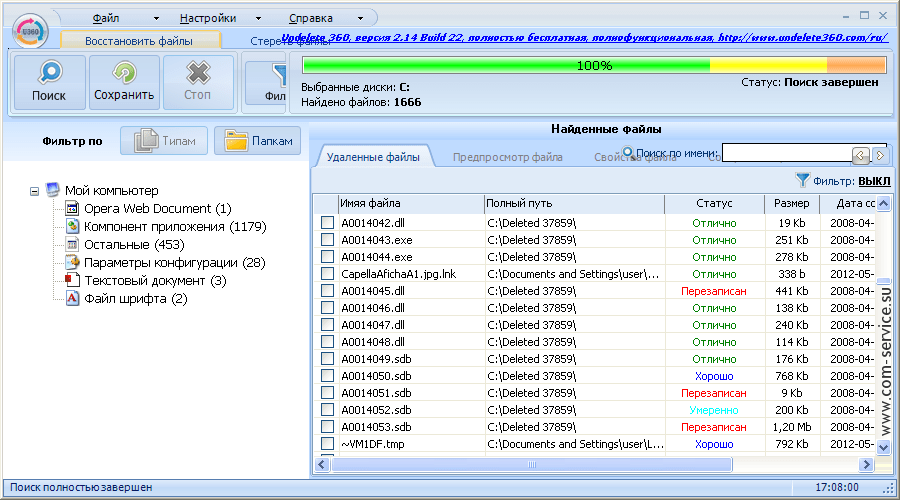Click the Параметры конфигурации icon
The width and height of the screenshot is (900, 500).
click(x=72, y=262)
